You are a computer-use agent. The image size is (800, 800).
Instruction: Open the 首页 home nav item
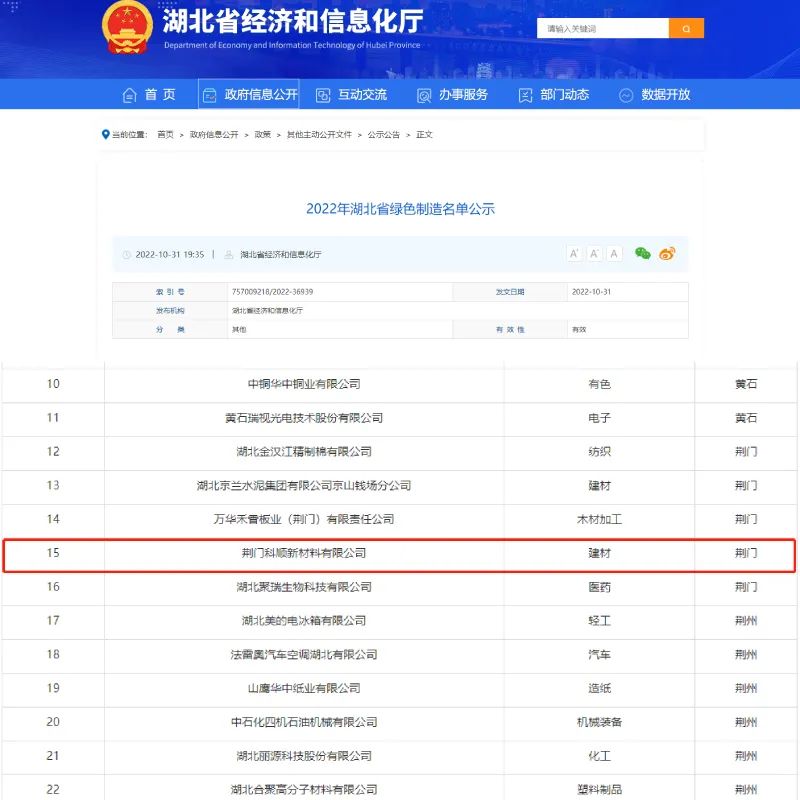click(160, 94)
